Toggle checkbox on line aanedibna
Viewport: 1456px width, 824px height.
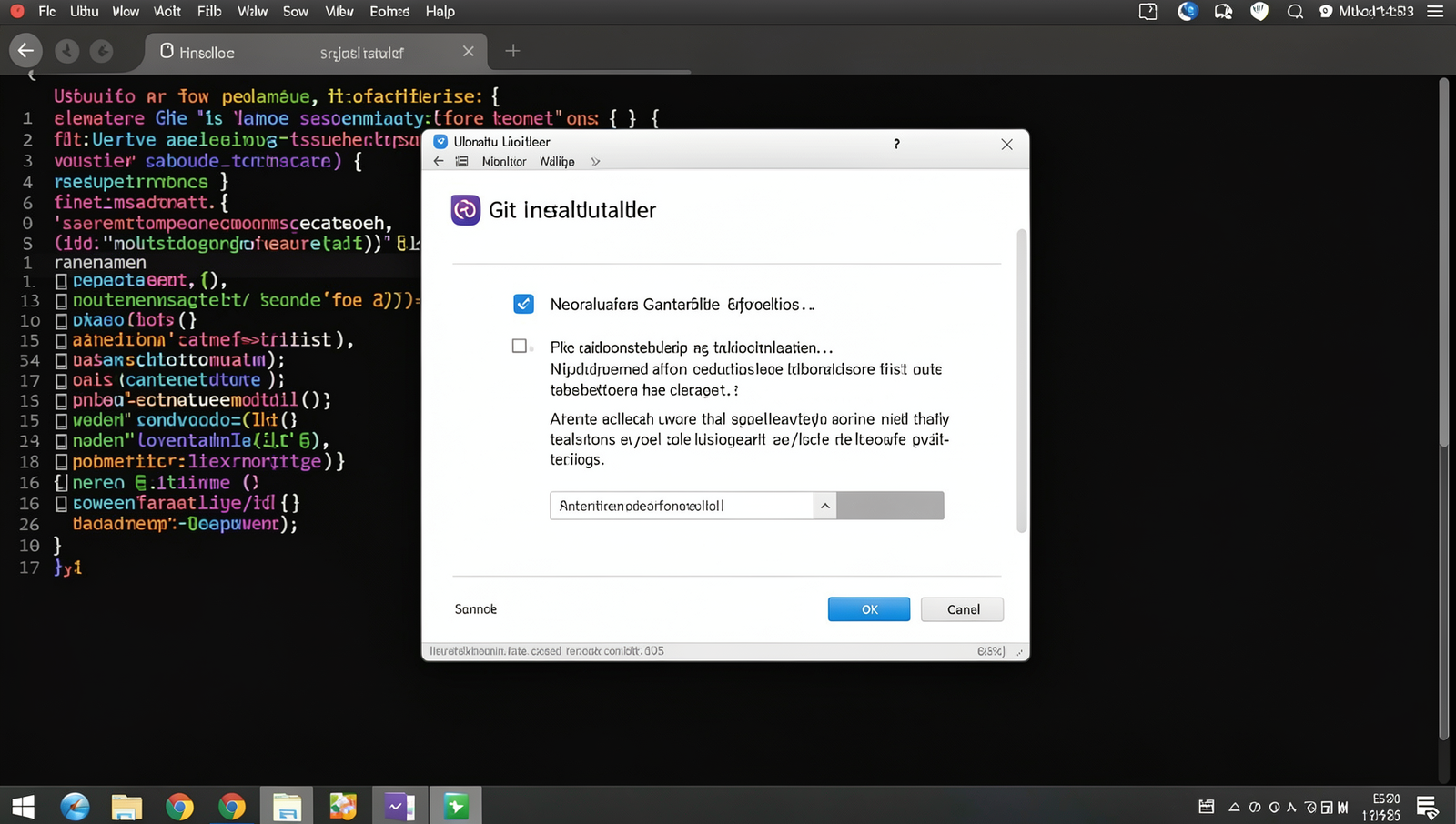[x=61, y=340]
